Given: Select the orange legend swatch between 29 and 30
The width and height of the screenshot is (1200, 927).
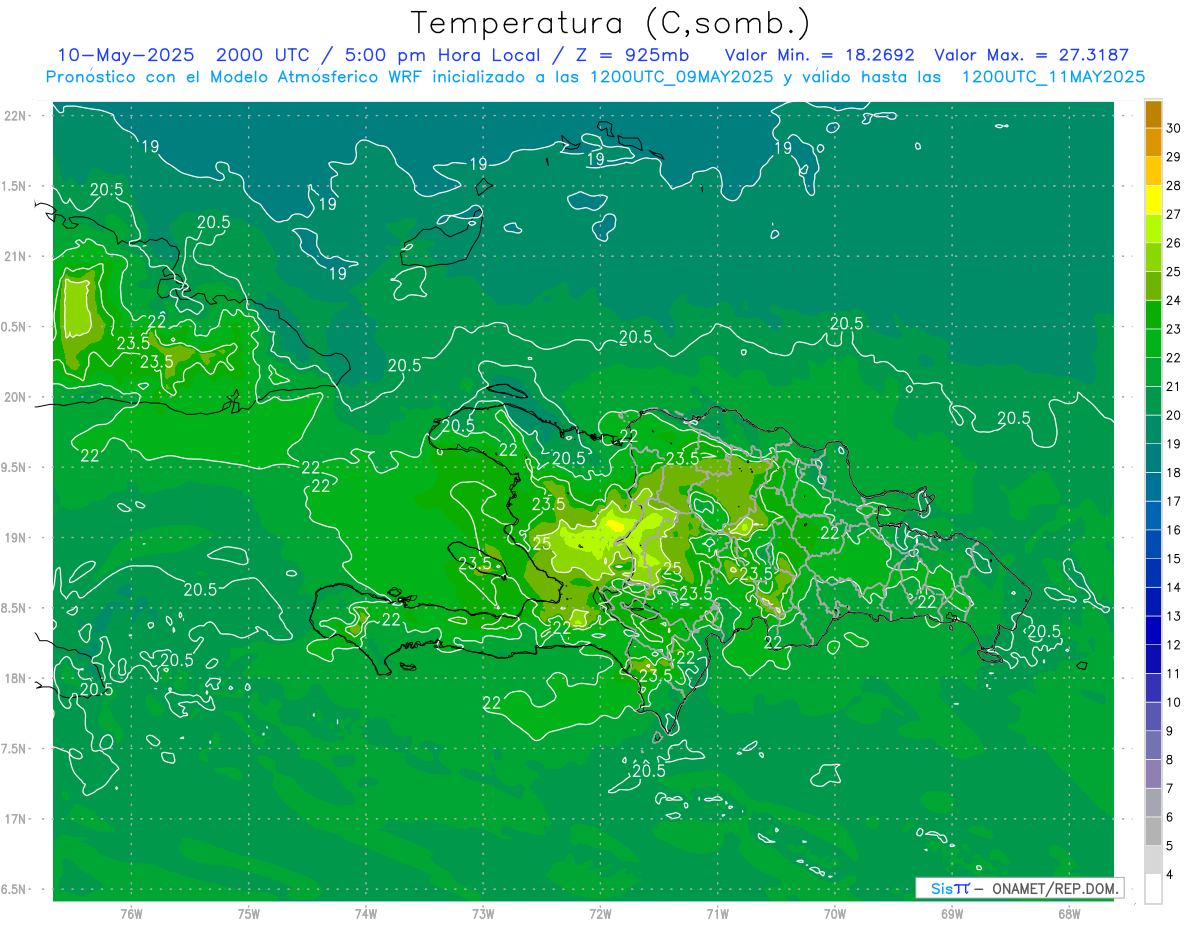Looking at the screenshot, I should tap(1153, 142).
